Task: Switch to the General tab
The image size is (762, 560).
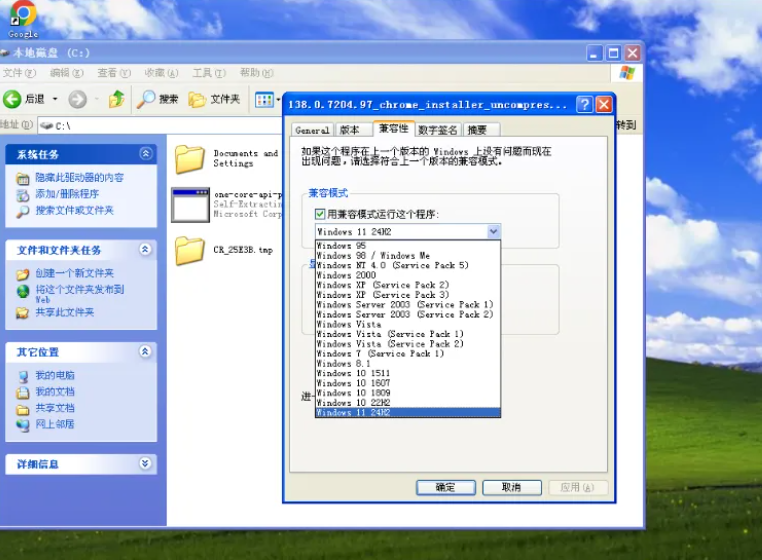Action: 312,130
